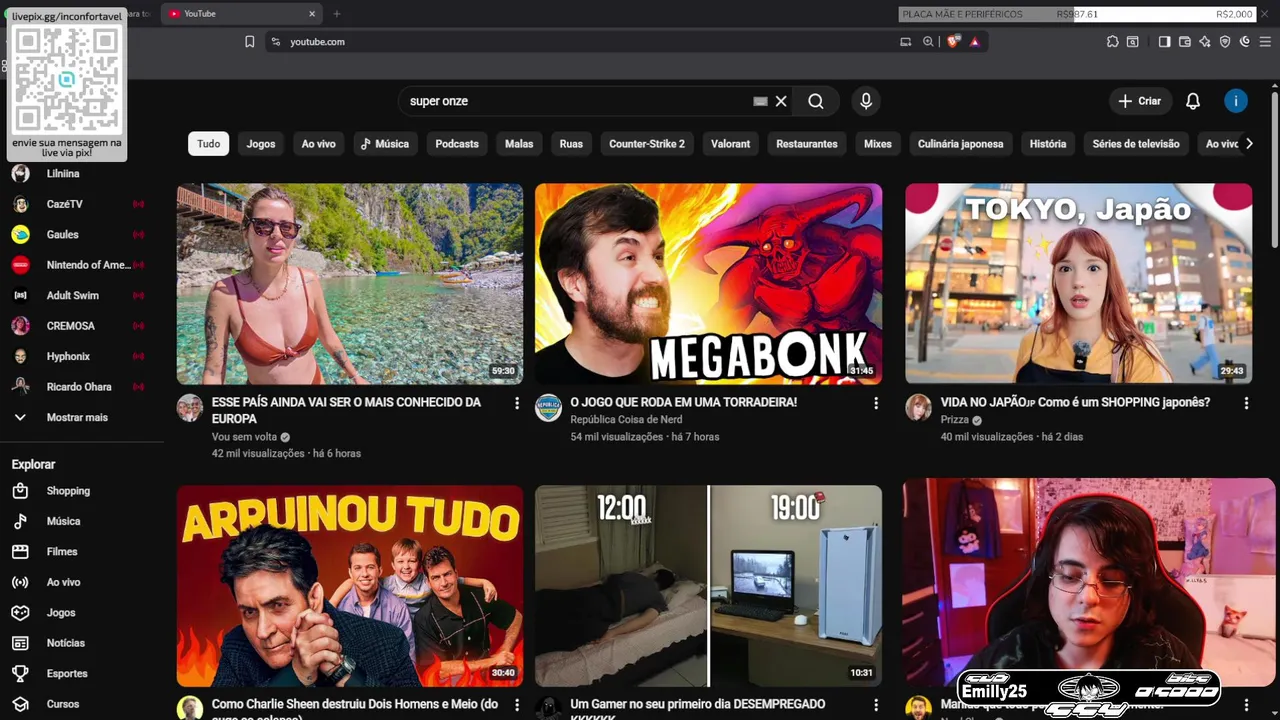
Task: Open the account avatar menu
Action: point(1236,101)
